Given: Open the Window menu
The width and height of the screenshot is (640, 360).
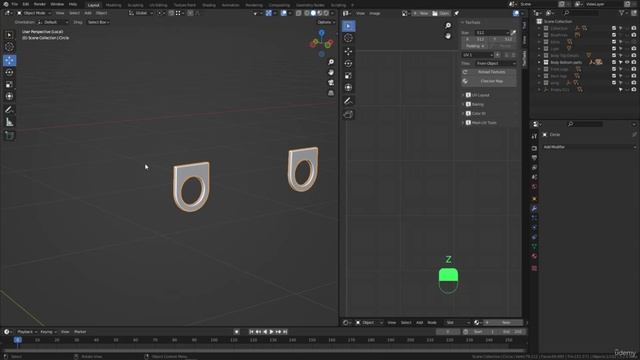Looking at the screenshot, I should tap(57, 4).
